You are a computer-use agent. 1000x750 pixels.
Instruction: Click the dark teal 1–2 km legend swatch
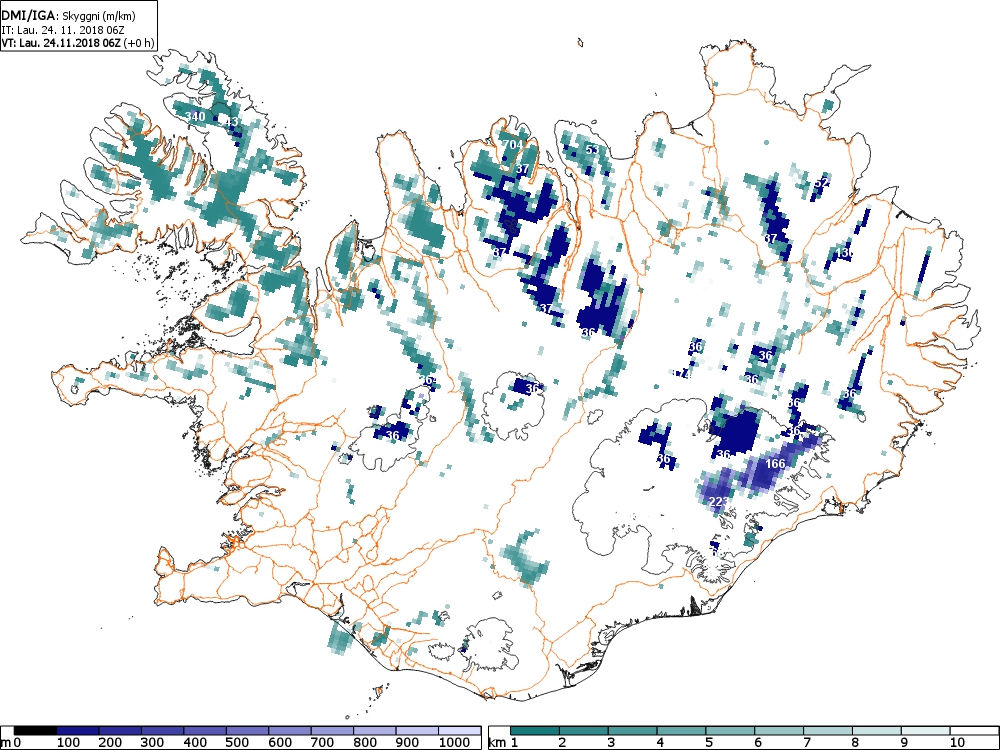point(535,731)
